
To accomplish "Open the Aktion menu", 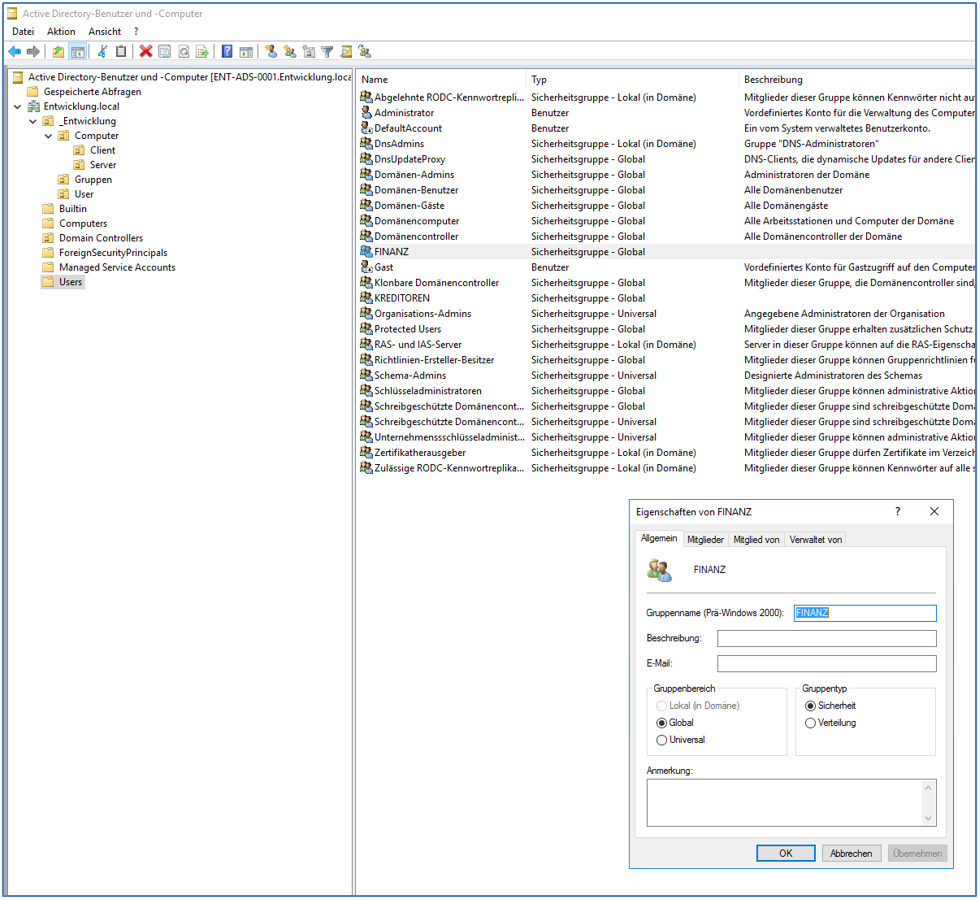I will [x=61, y=32].
